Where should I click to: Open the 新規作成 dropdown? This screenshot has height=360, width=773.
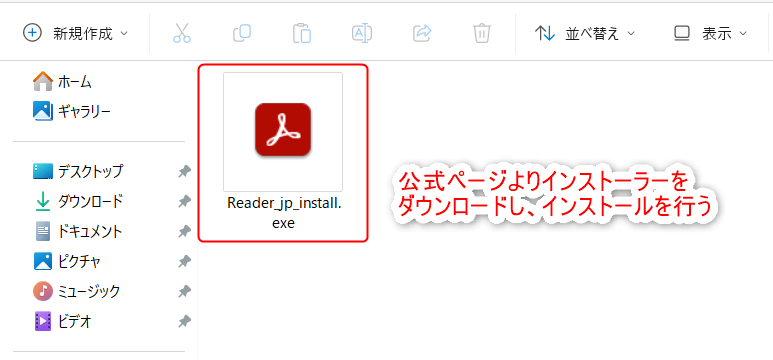pyautogui.click(x=75, y=34)
